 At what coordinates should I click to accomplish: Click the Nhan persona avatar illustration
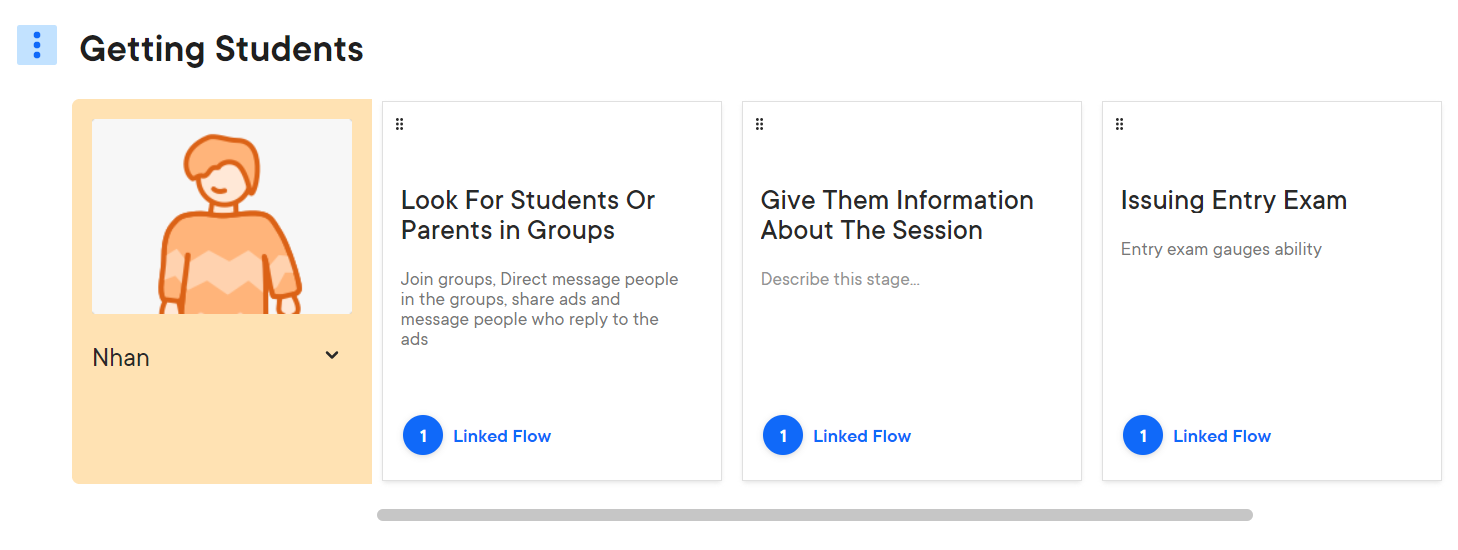point(222,217)
